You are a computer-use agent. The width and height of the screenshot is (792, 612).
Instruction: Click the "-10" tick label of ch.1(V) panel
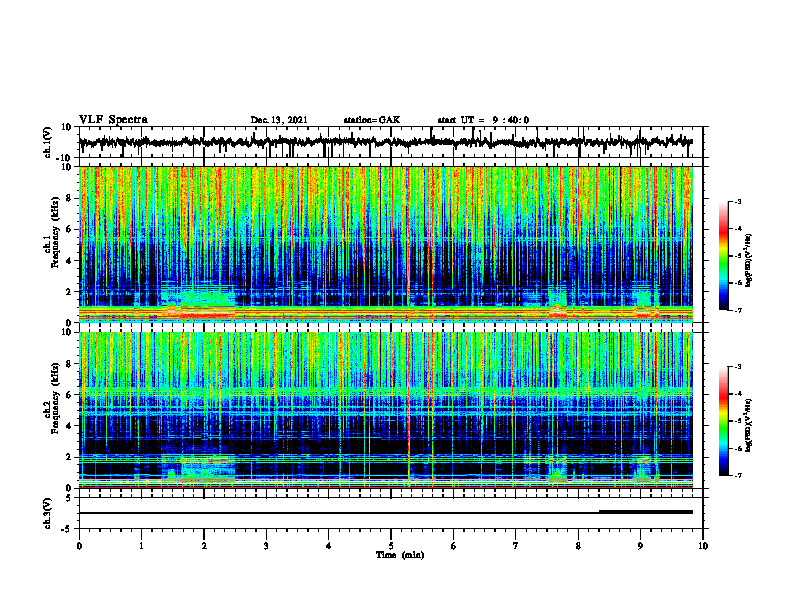click(x=65, y=158)
